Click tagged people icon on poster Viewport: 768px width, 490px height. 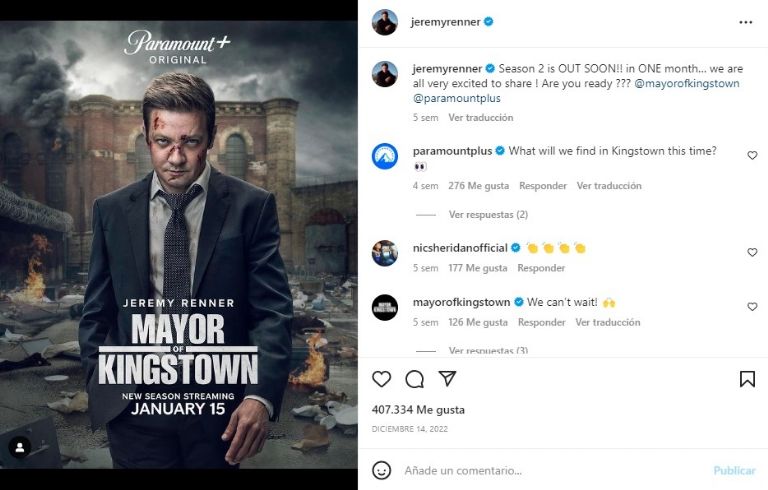click(20, 447)
